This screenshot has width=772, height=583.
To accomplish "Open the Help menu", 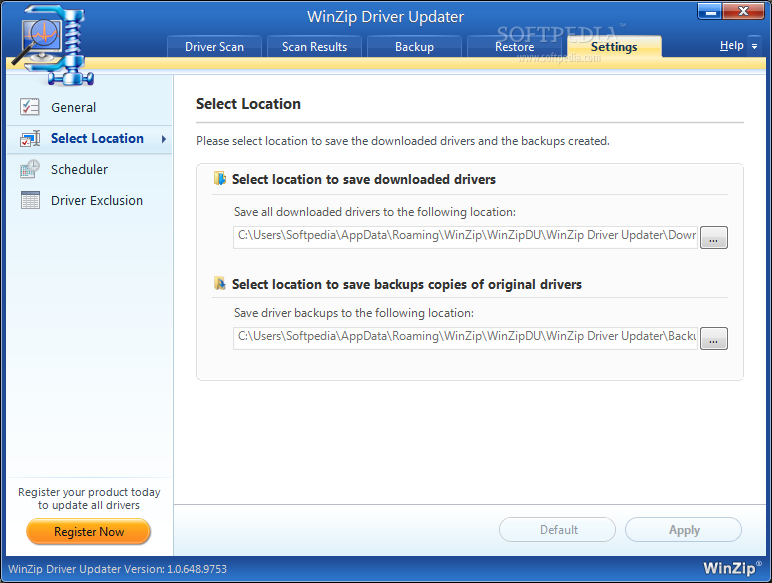I will [x=731, y=46].
